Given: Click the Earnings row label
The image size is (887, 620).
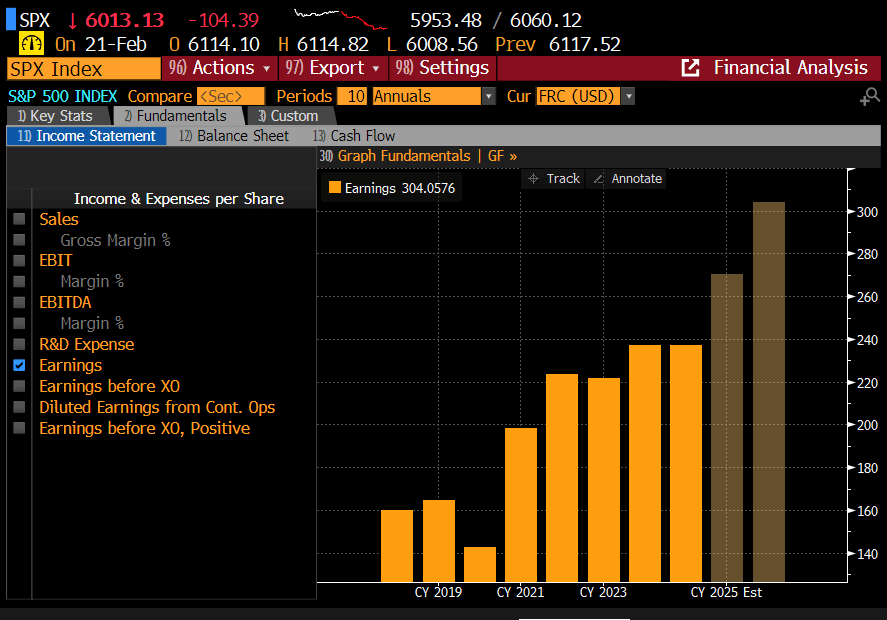Looking at the screenshot, I should pos(71,365).
